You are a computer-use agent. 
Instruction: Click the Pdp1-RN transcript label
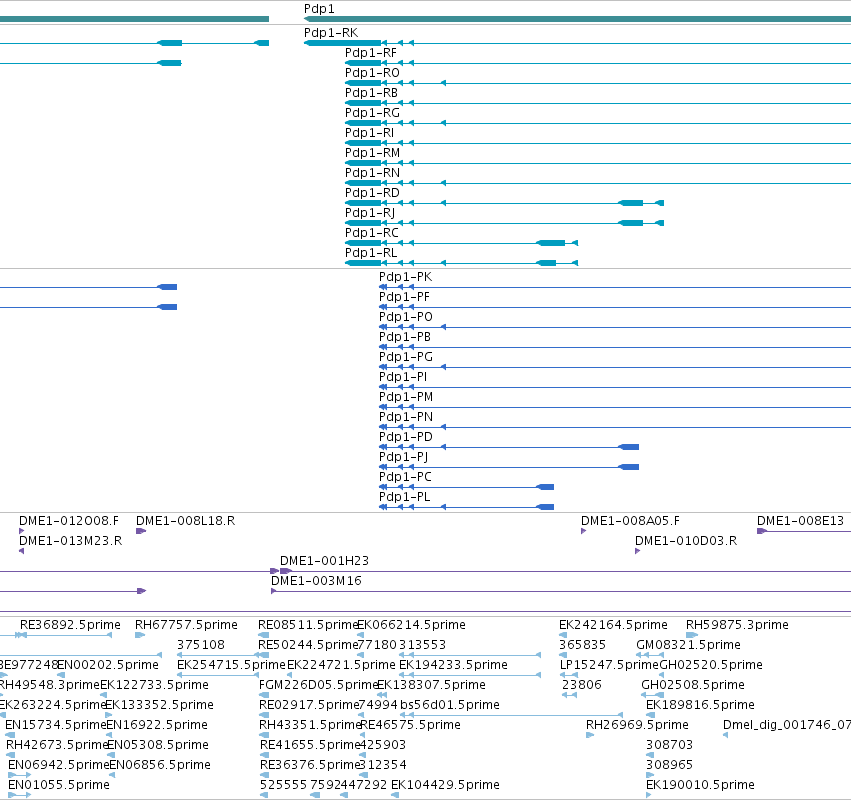coord(372,173)
